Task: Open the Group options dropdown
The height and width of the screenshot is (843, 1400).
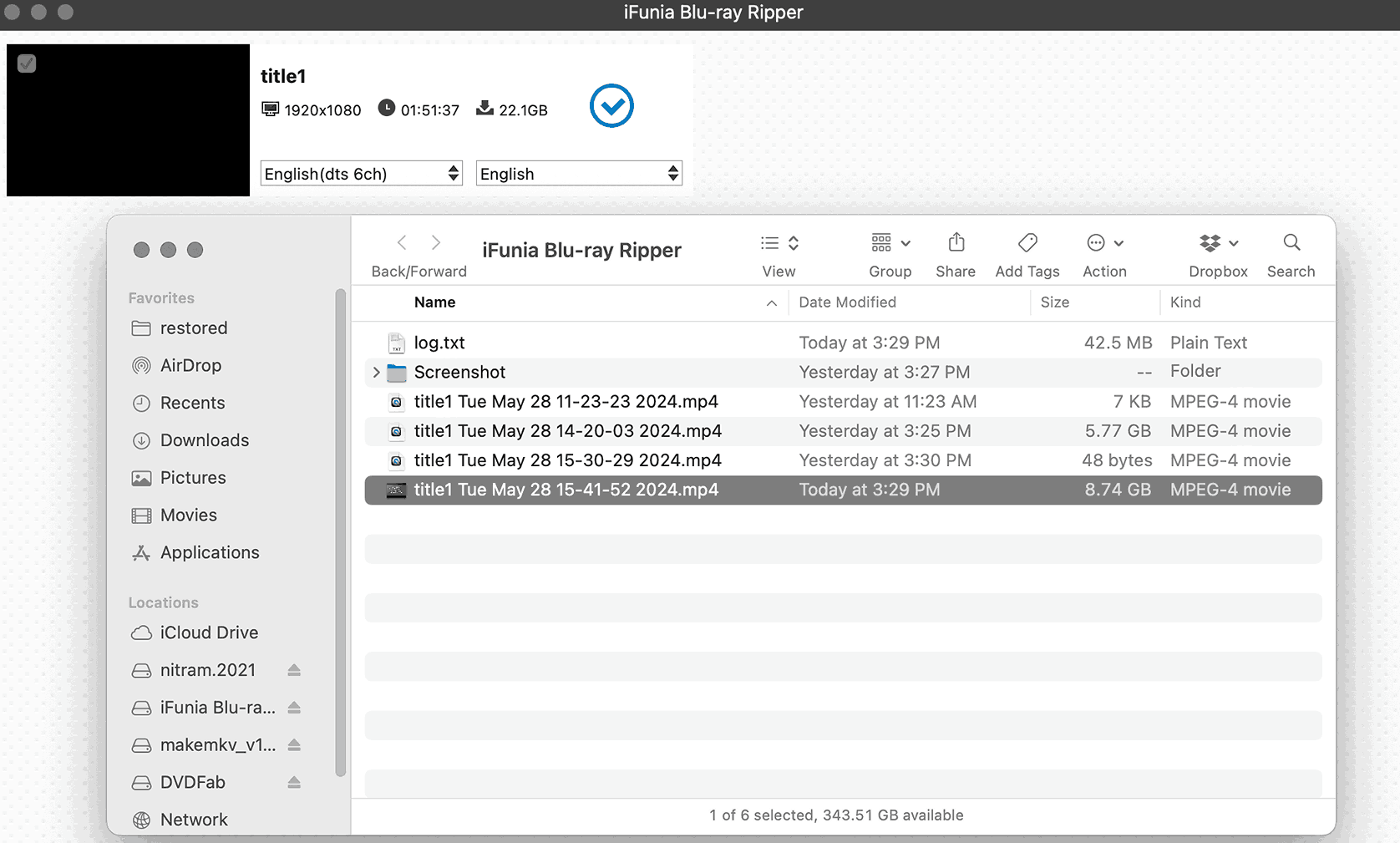Action: coord(890,243)
